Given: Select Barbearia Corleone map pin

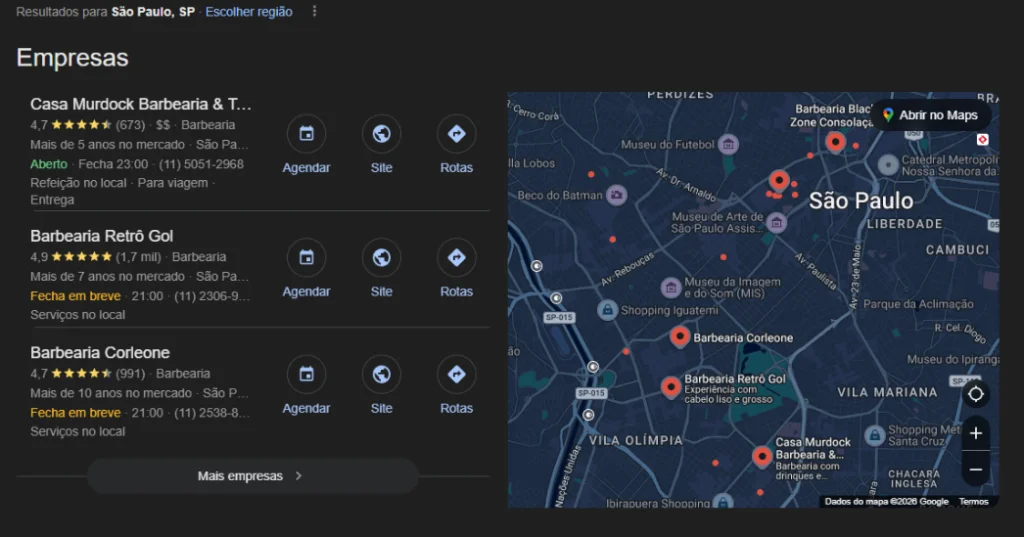Looking at the screenshot, I should point(680,336).
